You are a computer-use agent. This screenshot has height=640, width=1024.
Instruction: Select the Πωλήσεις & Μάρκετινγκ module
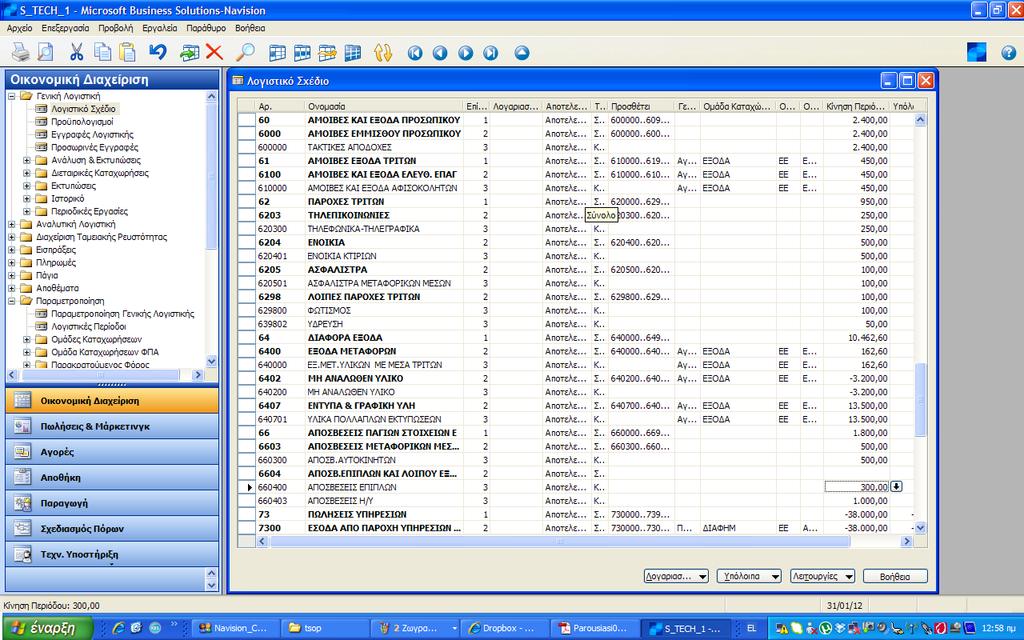[112, 426]
